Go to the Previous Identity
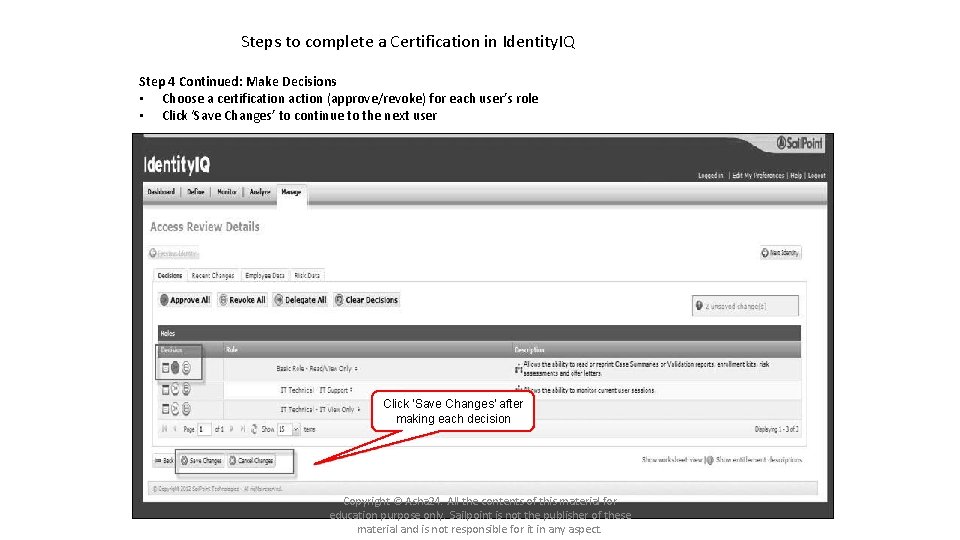The width and height of the screenshot is (960, 540). coord(174,253)
